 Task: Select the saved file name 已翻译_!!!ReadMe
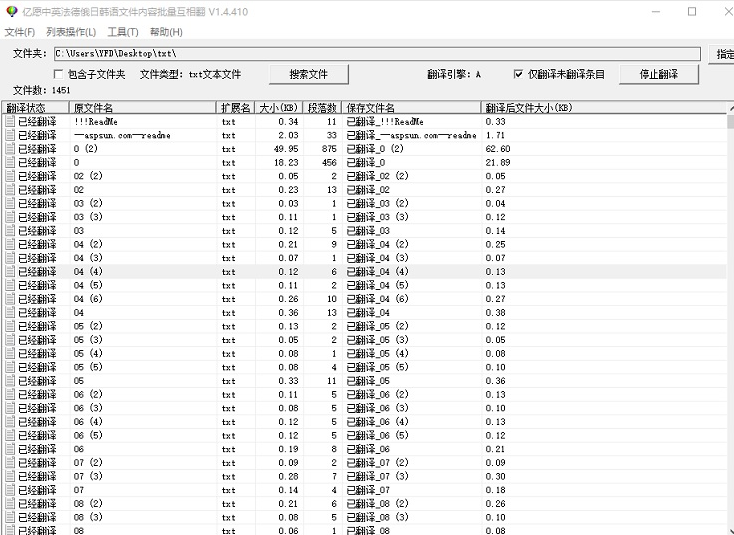[385, 122]
